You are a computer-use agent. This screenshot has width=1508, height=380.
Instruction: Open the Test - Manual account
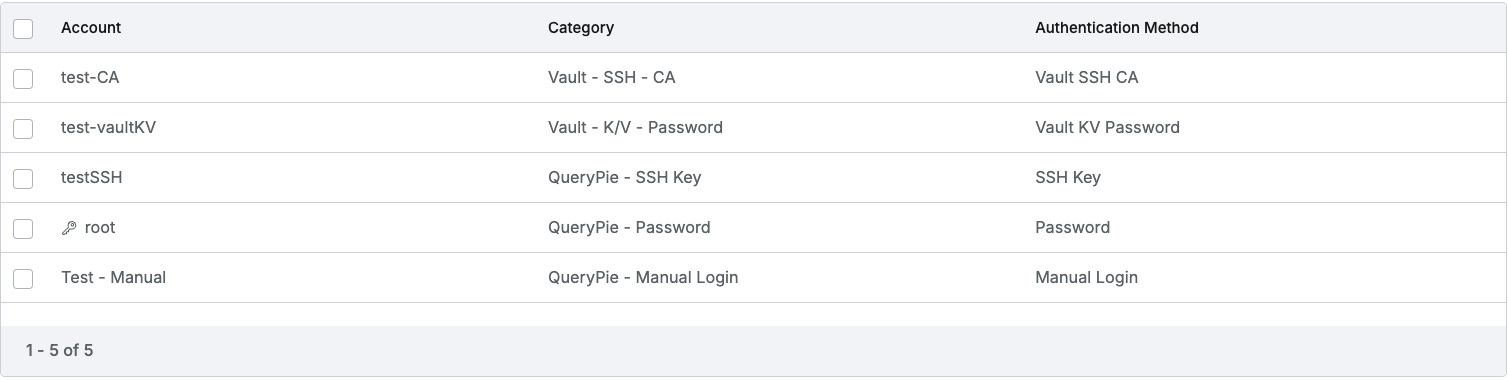coord(113,278)
